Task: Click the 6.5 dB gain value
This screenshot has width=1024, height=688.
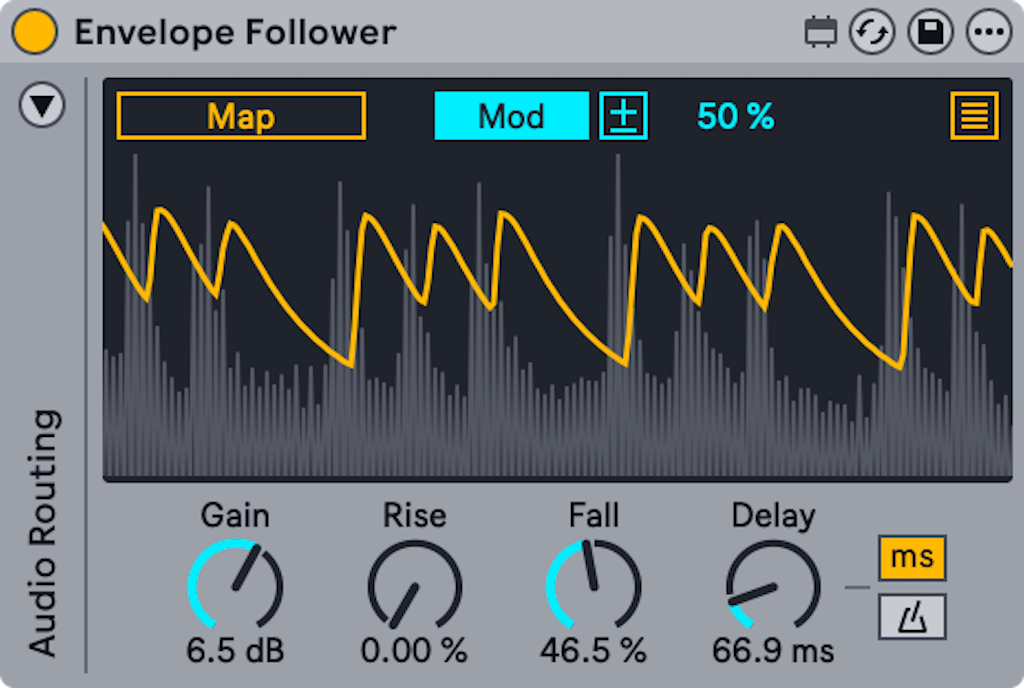Action: [235, 650]
